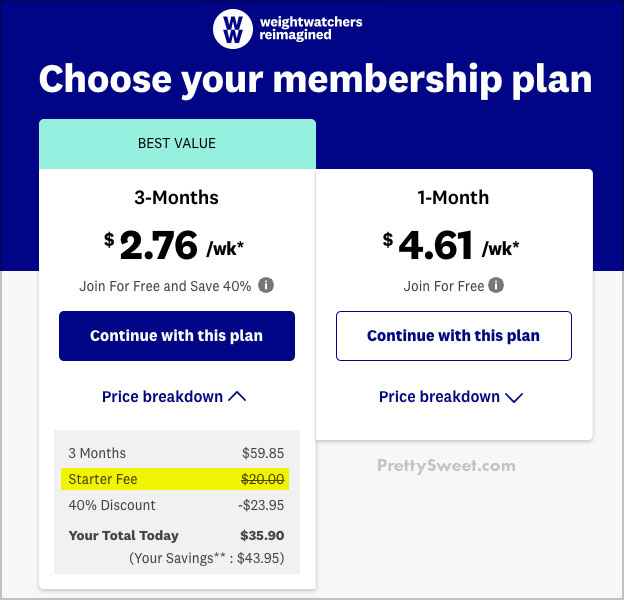Click the WW circular logo

(x=233, y=29)
